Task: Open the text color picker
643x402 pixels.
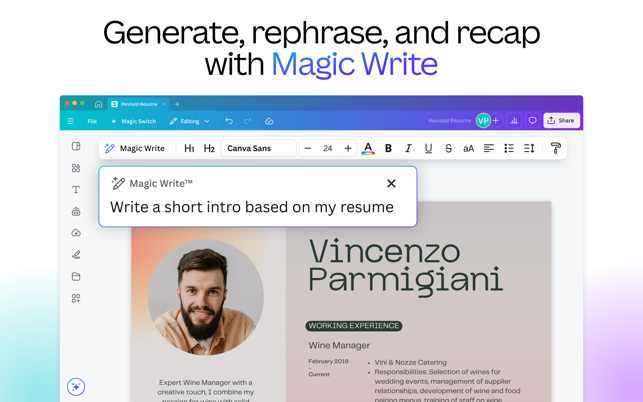Action: pos(368,148)
